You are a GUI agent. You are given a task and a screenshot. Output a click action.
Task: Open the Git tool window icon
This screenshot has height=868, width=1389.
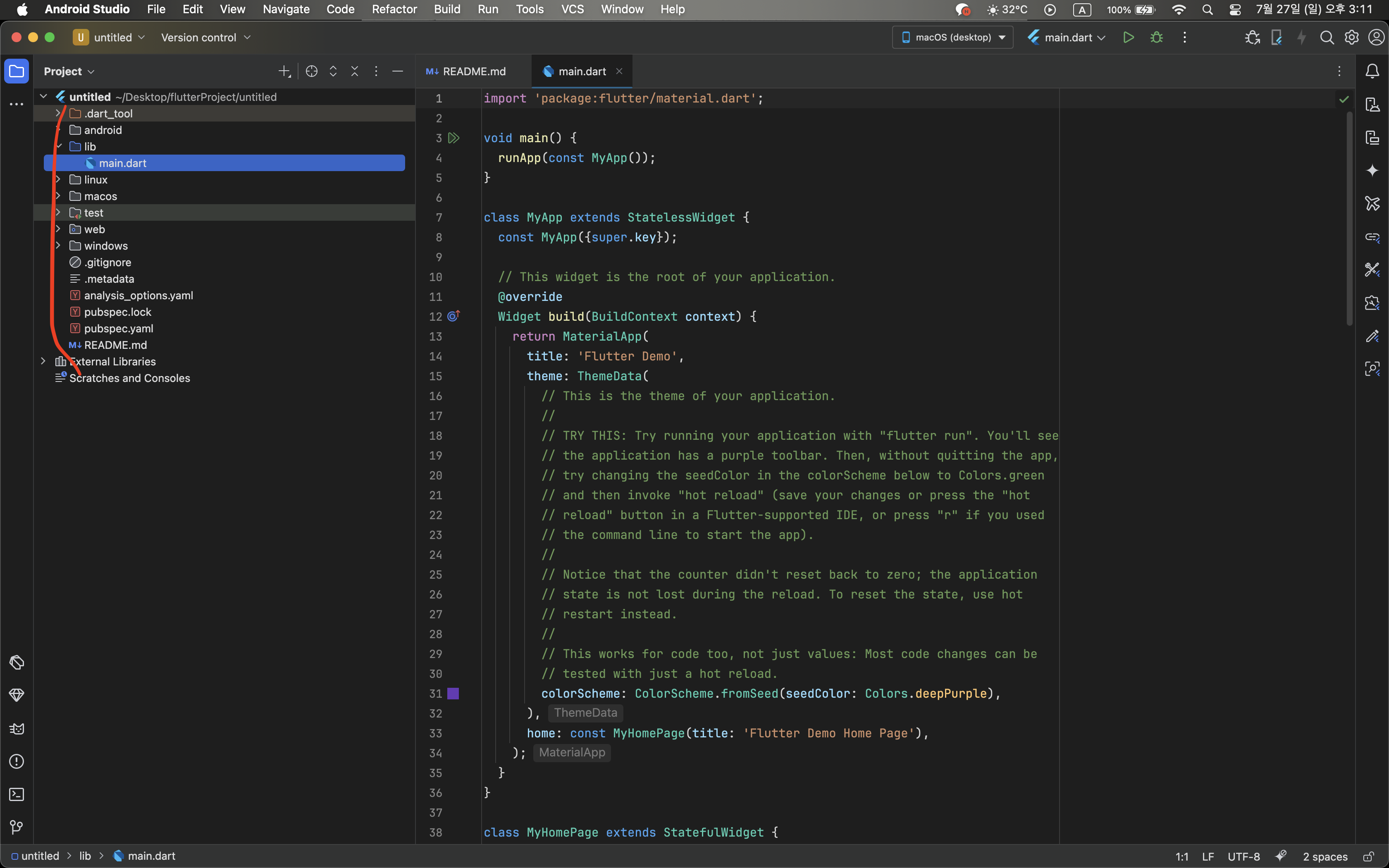(x=17, y=827)
